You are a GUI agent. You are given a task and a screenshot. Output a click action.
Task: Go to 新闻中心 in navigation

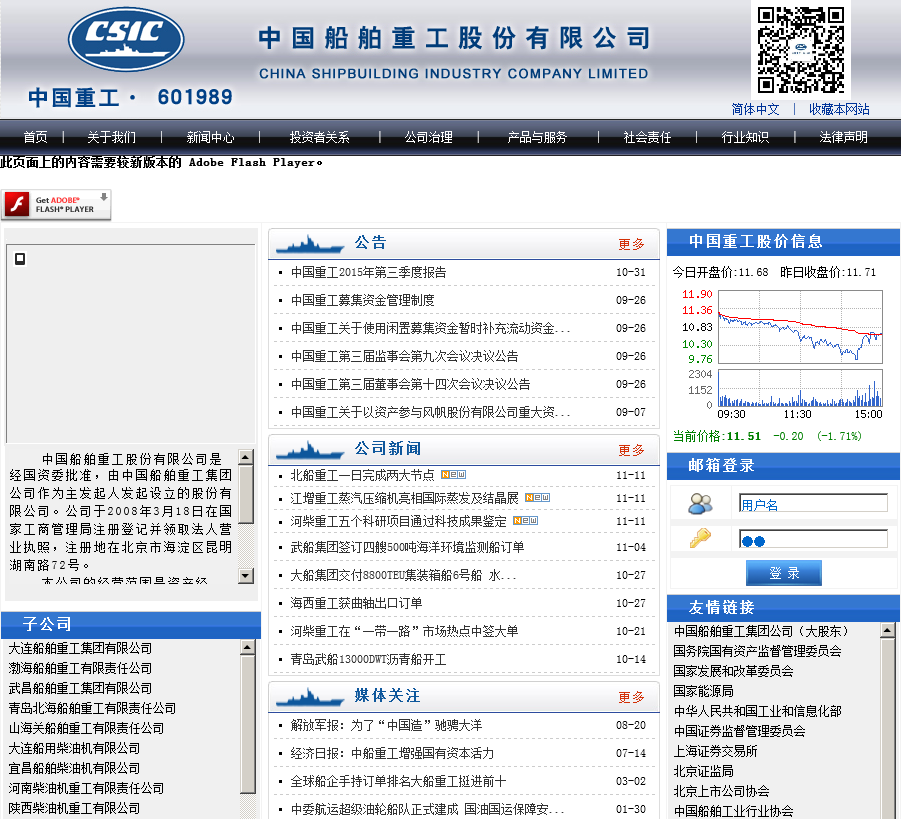[x=210, y=137]
